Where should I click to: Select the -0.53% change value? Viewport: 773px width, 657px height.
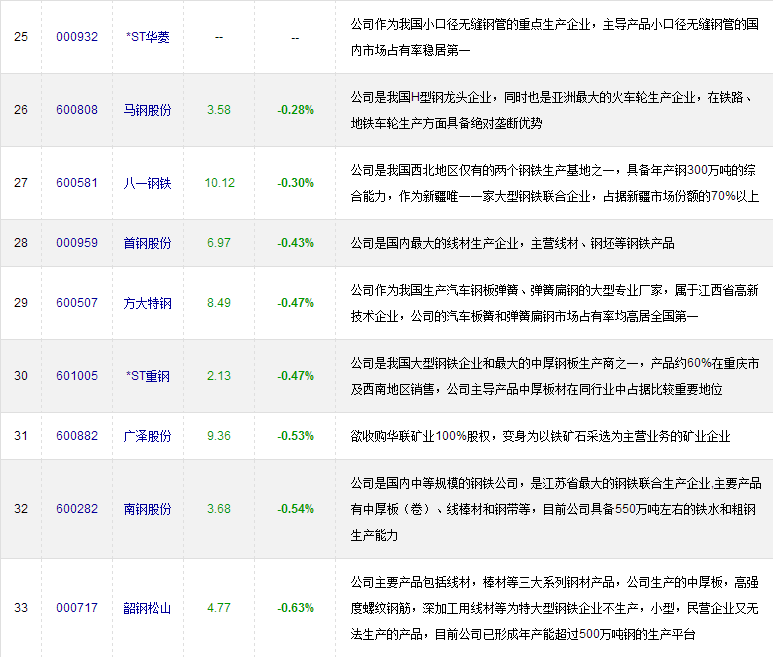tap(295, 436)
